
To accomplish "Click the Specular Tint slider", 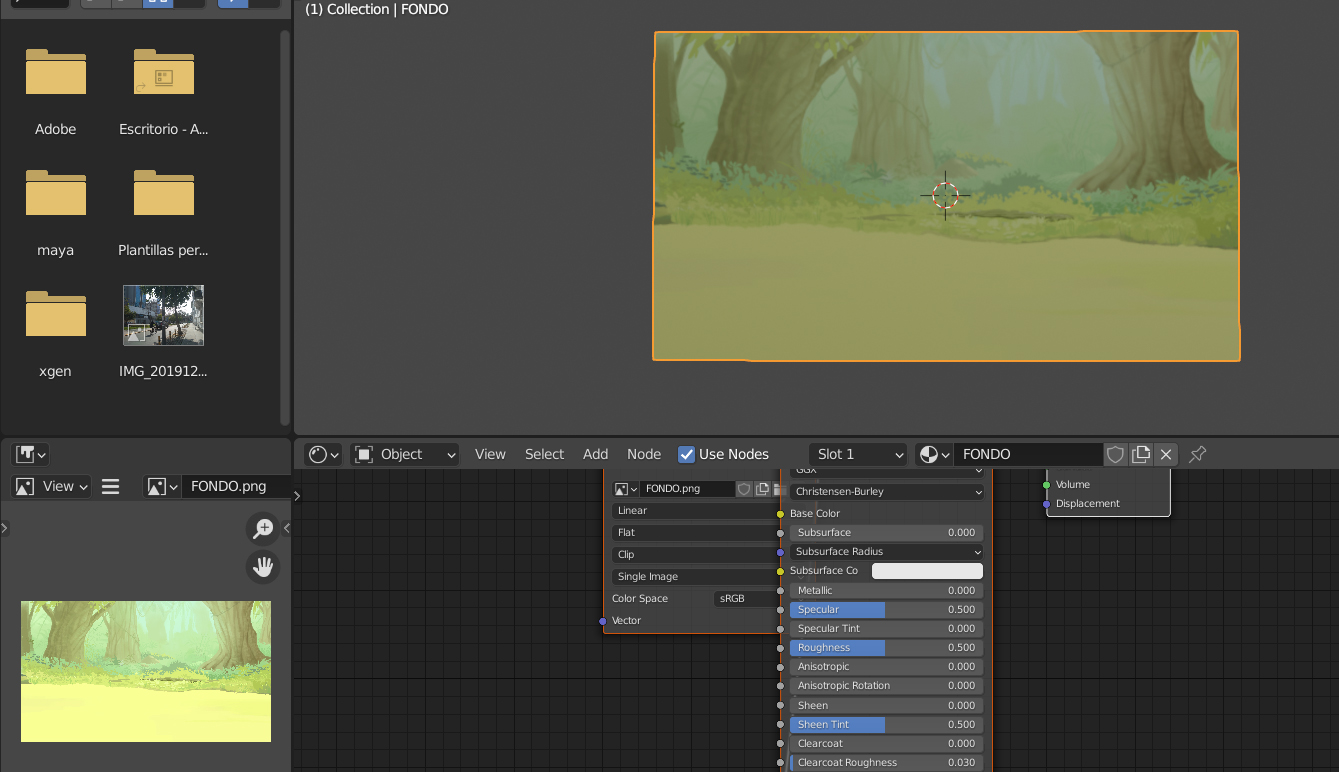I will [x=886, y=629].
